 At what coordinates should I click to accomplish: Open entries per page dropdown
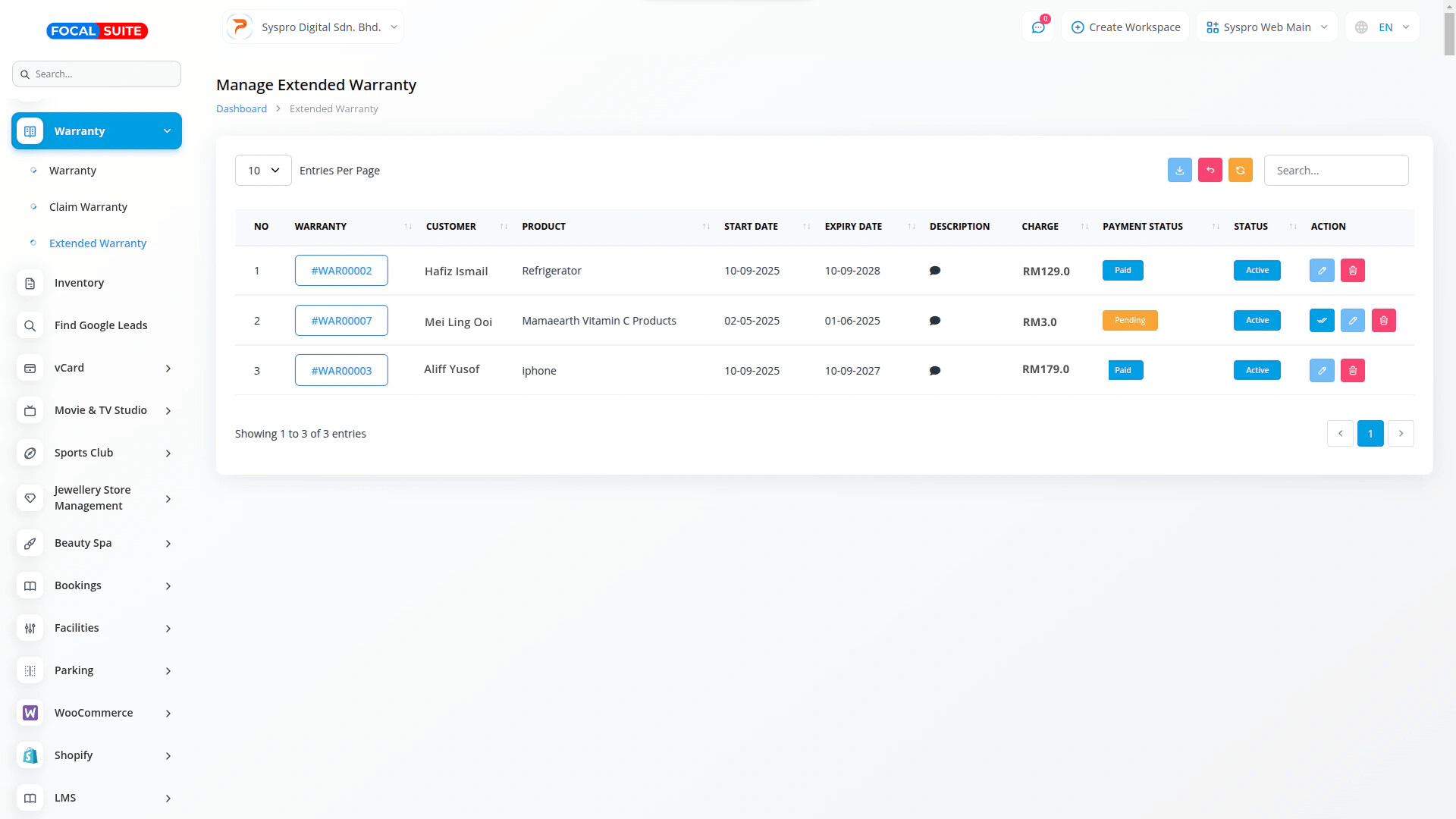point(263,171)
